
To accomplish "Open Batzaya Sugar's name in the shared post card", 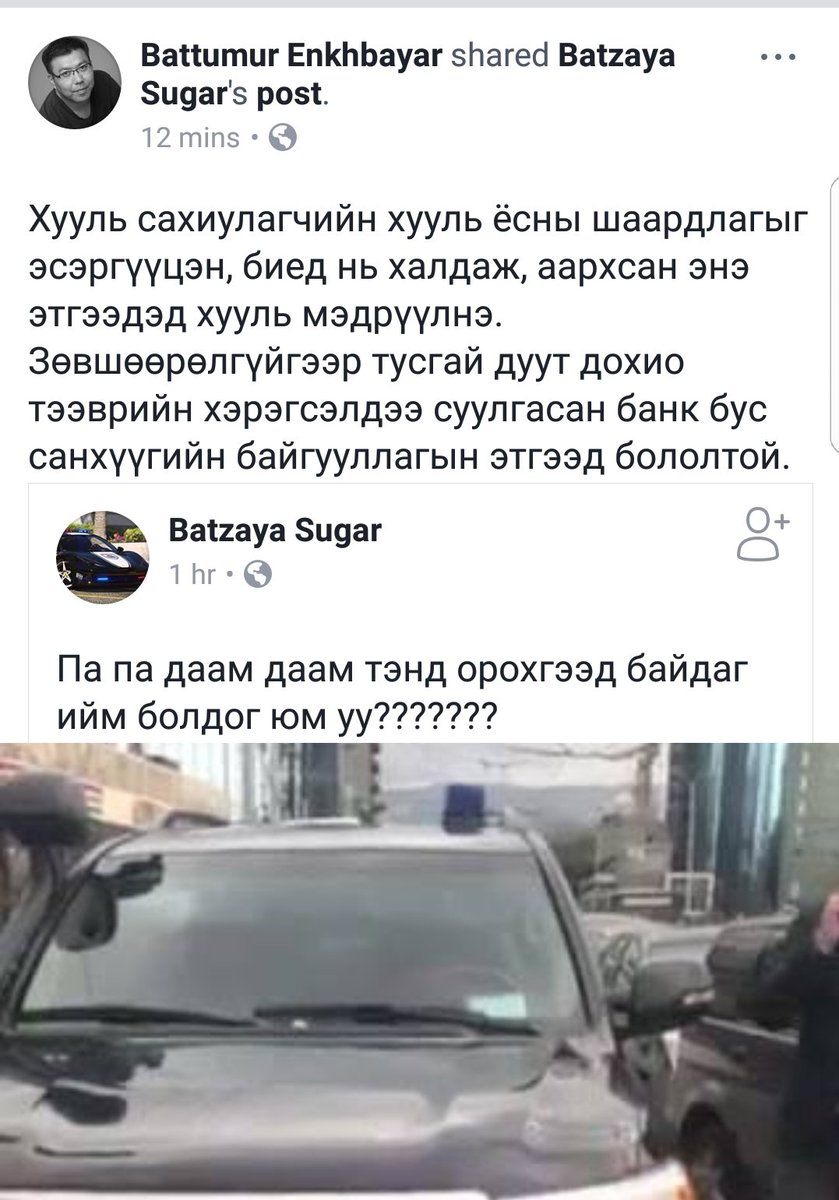I will tap(275, 530).
